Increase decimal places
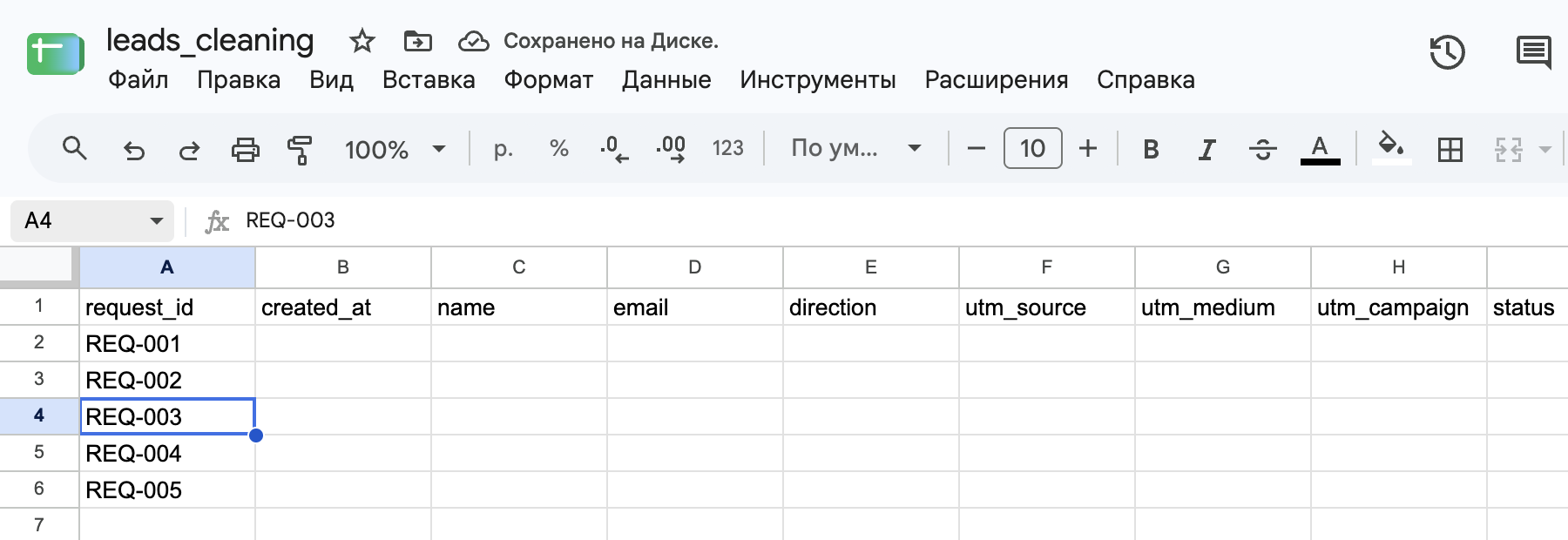The height and width of the screenshot is (540, 1568). coord(671,149)
